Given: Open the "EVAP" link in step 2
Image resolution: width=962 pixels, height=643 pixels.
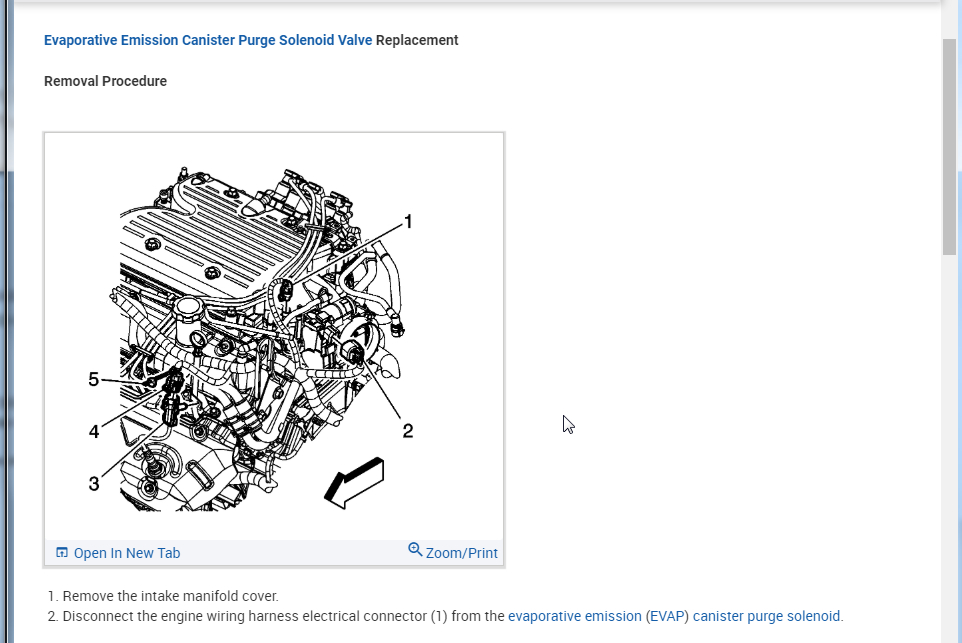Looking at the screenshot, I should point(667,616).
